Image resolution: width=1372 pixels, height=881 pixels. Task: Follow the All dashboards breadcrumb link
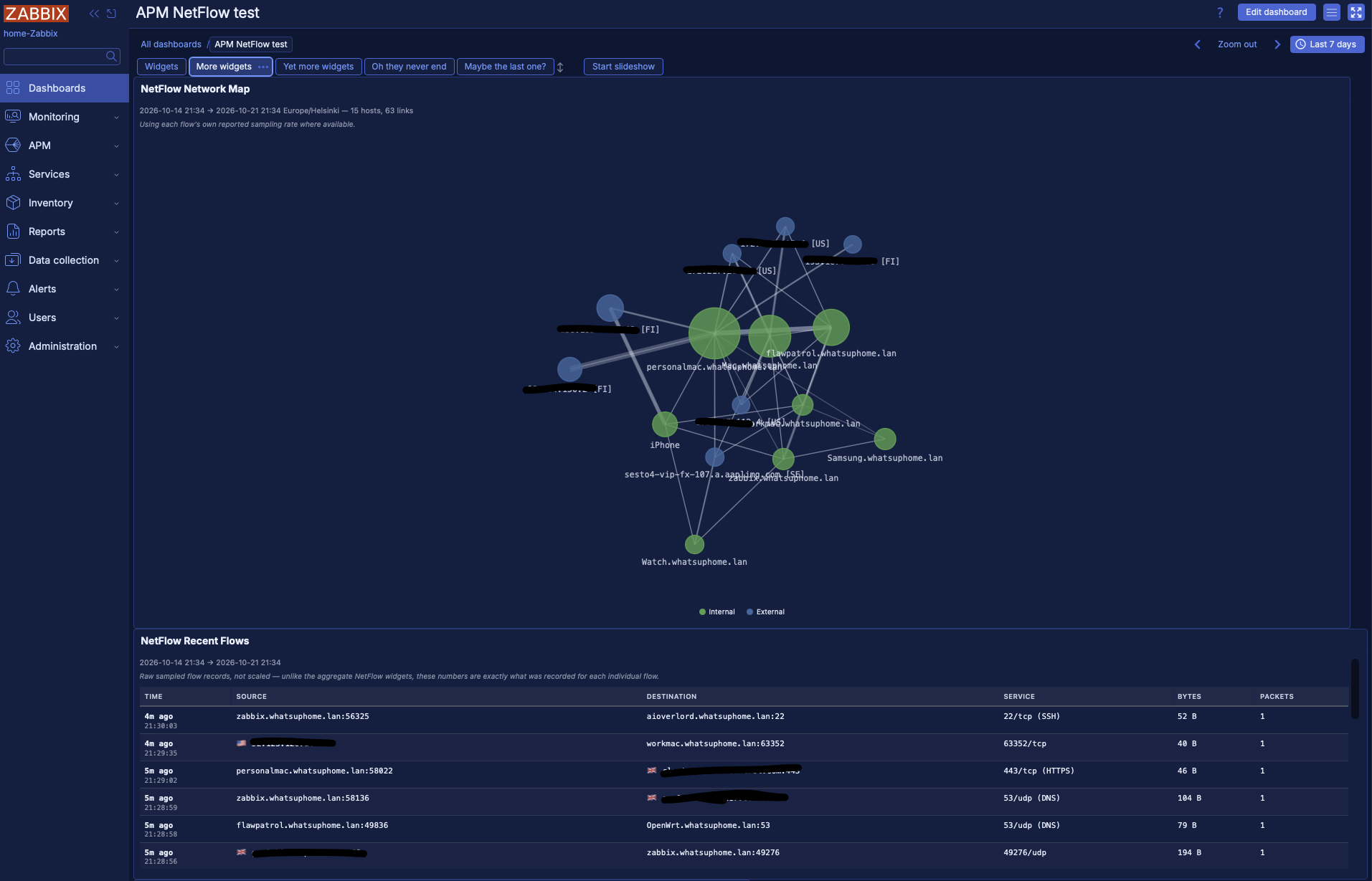coord(171,44)
